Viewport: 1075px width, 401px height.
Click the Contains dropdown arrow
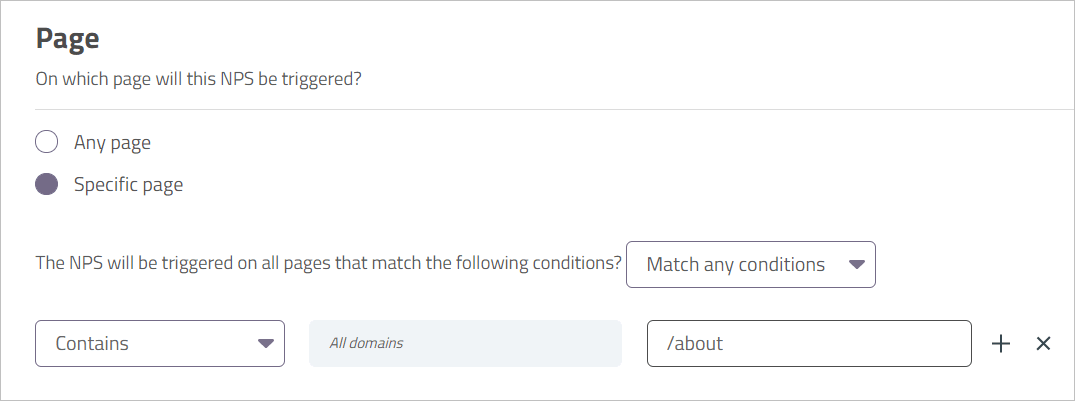[265, 344]
